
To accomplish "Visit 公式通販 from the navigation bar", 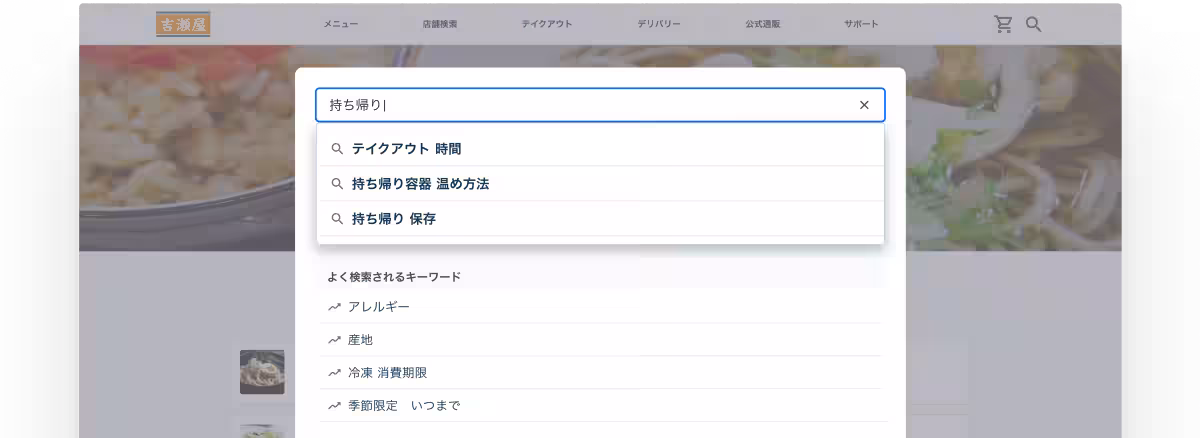I will (x=762, y=24).
